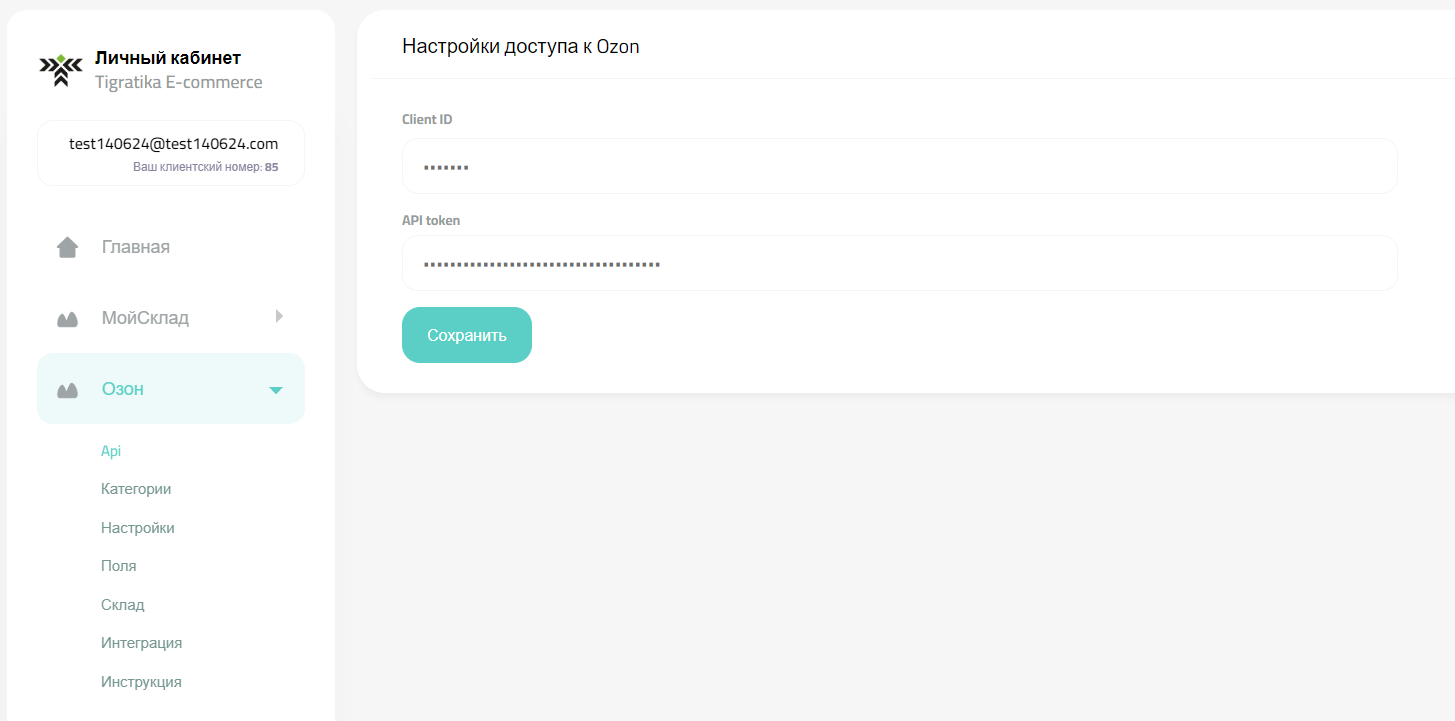The image size is (1455, 721).
Task: Open the Главная menu item
Action: 171,247
